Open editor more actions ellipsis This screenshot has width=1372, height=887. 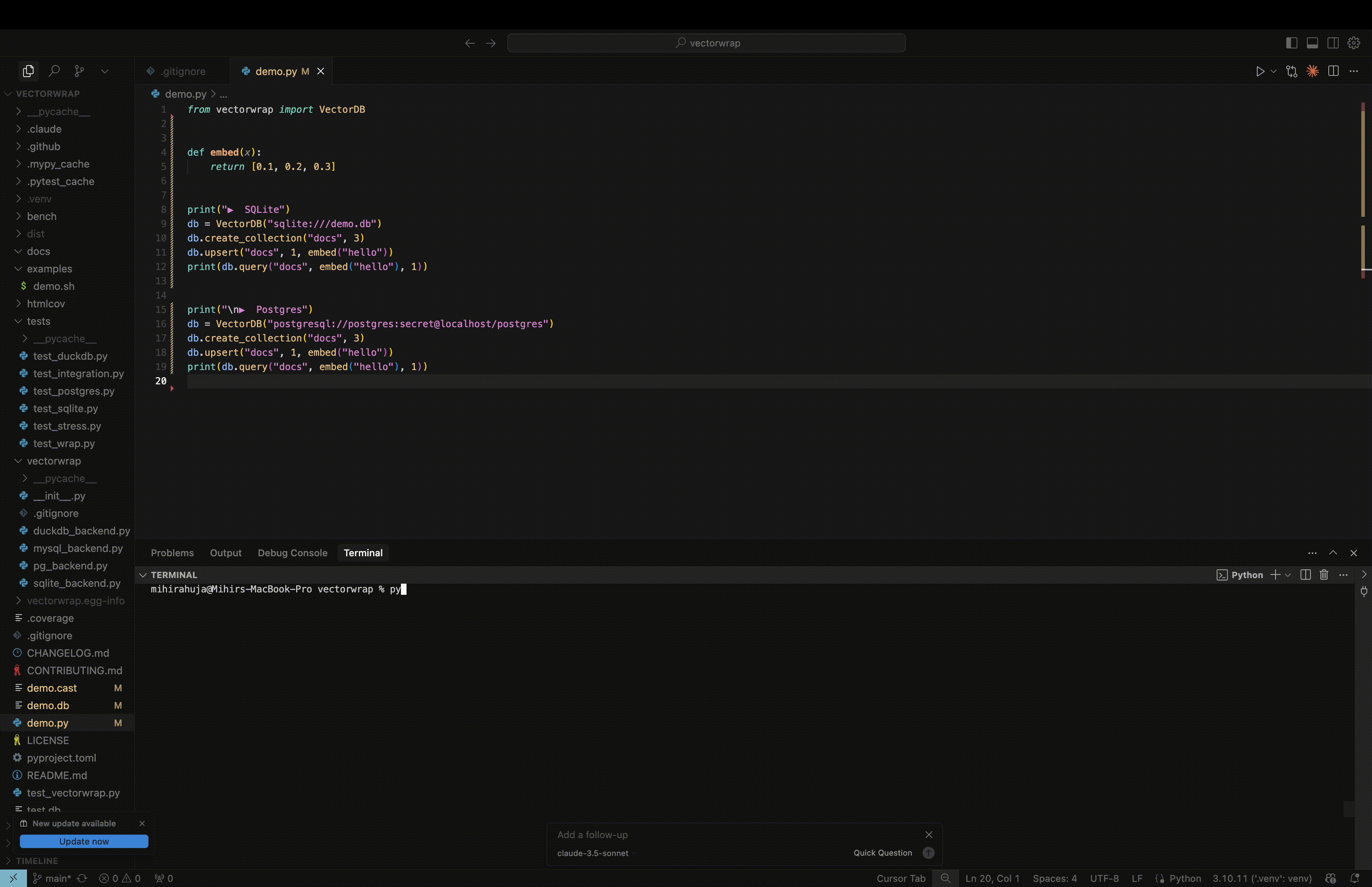point(1354,71)
